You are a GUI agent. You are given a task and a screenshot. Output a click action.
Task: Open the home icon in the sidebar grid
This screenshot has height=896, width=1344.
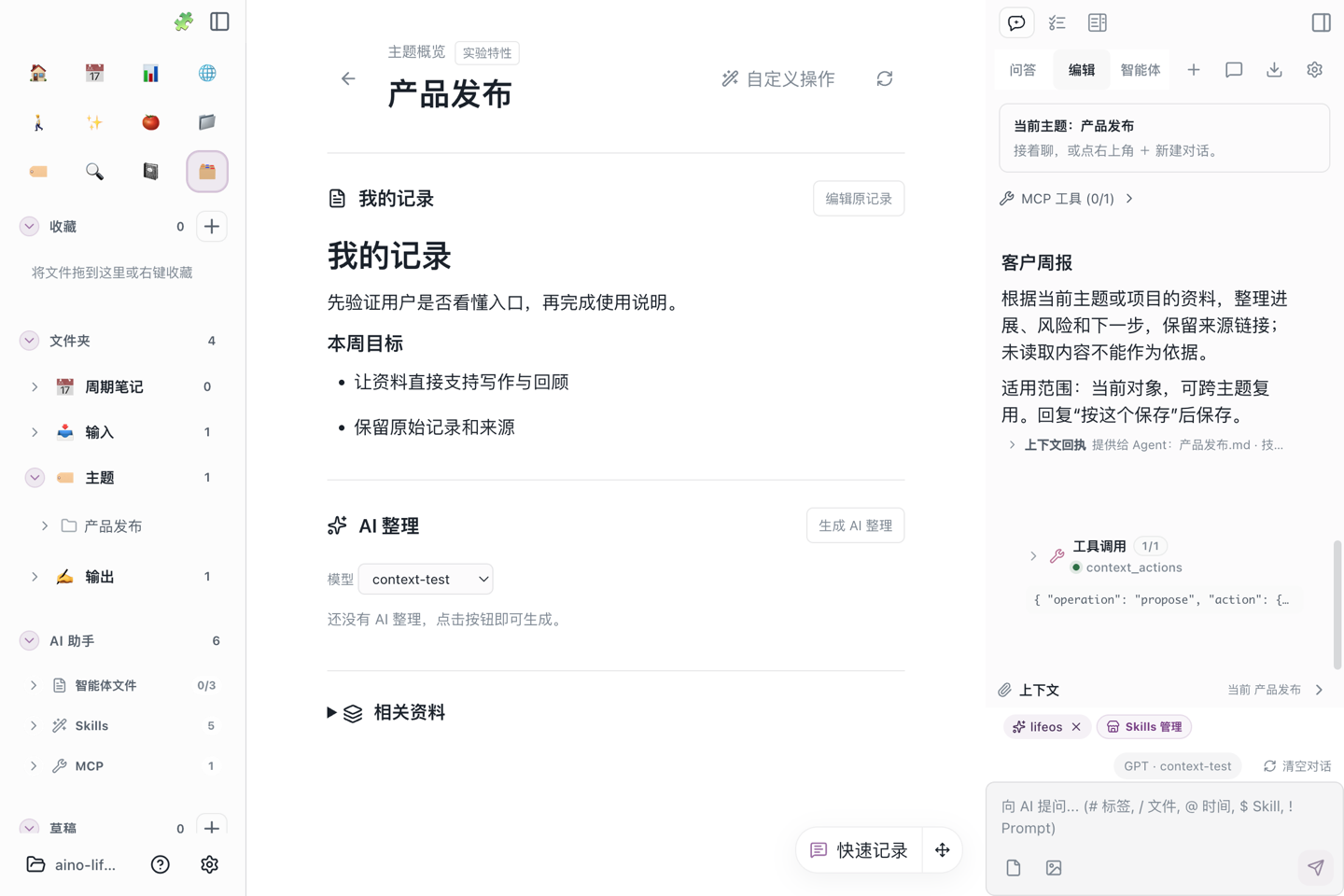tap(38, 73)
